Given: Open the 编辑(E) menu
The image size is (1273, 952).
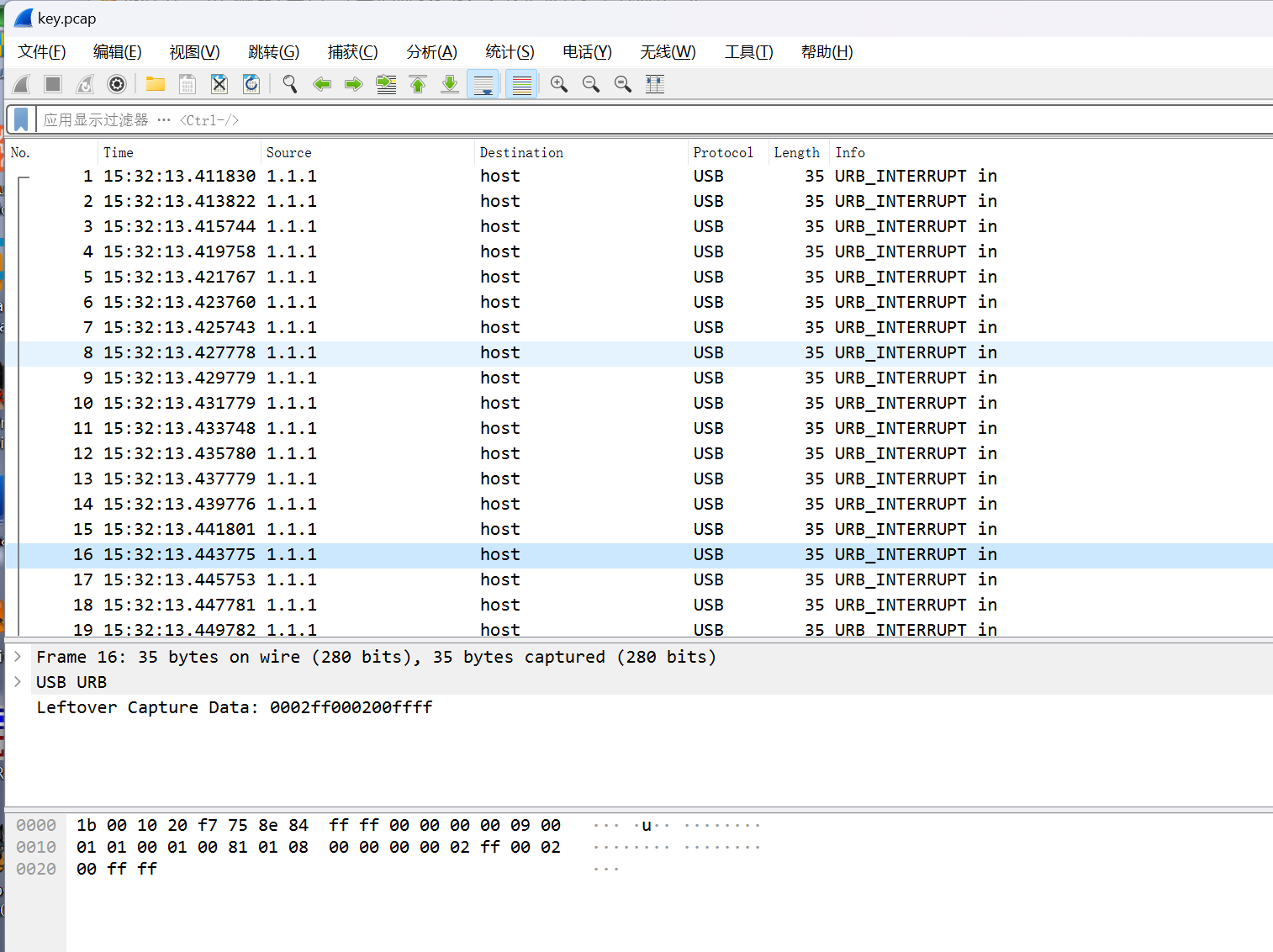Looking at the screenshot, I should click(x=118, y=52).
